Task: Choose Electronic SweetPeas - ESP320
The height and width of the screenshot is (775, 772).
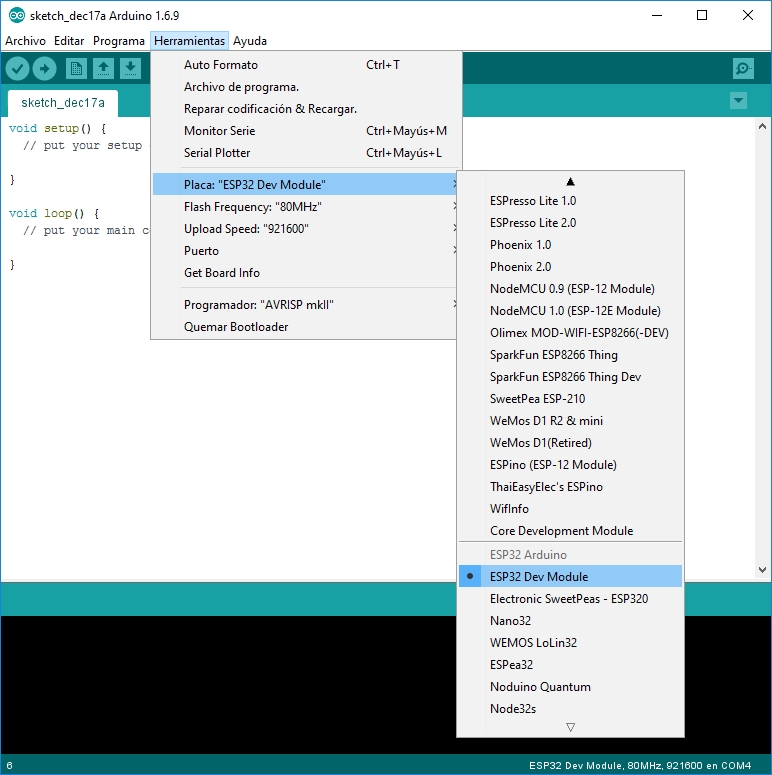Action: pyautogui.click(x=570, y=599)
